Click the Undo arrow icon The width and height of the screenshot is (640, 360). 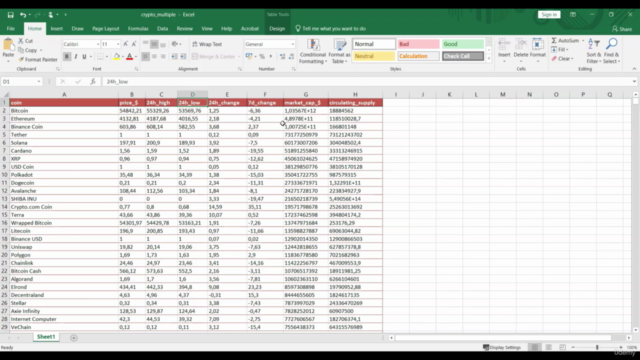23,15
